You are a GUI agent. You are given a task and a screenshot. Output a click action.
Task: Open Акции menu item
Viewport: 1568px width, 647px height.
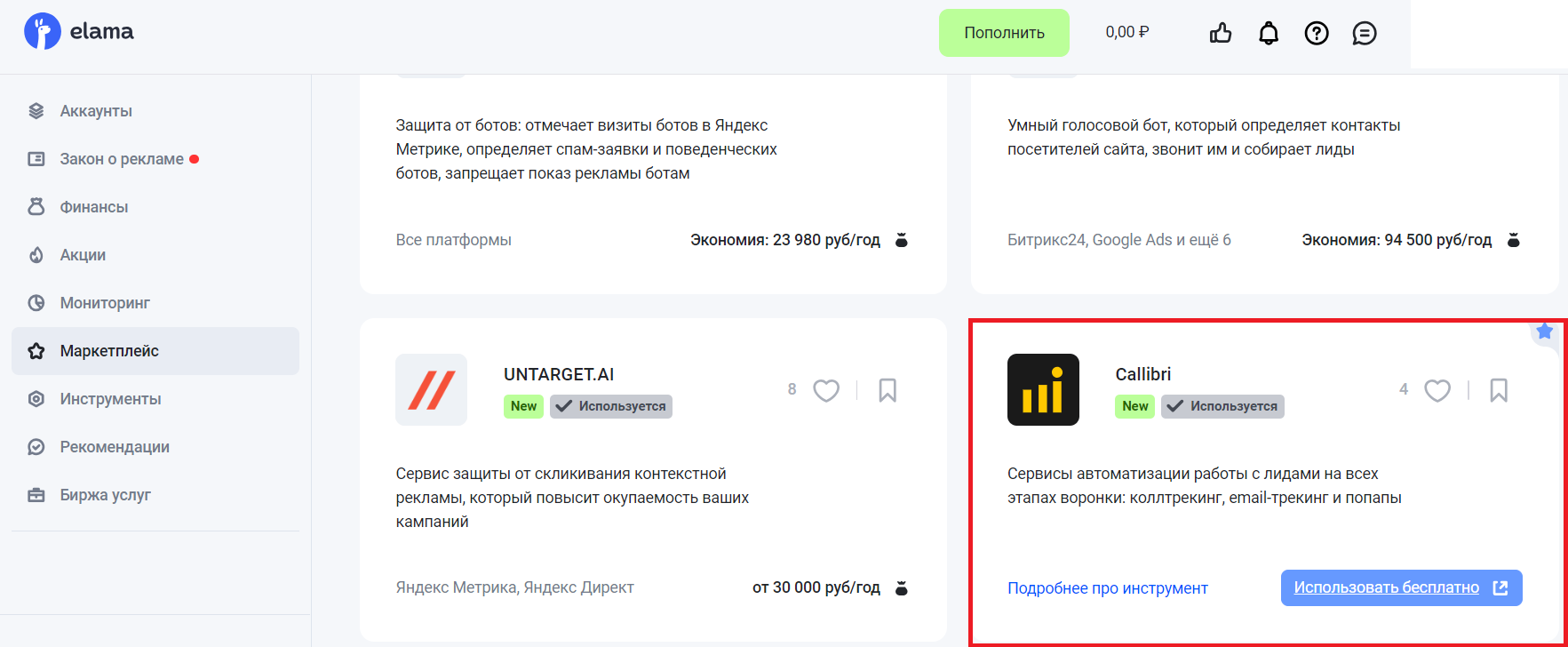click(x=155, y=255)
